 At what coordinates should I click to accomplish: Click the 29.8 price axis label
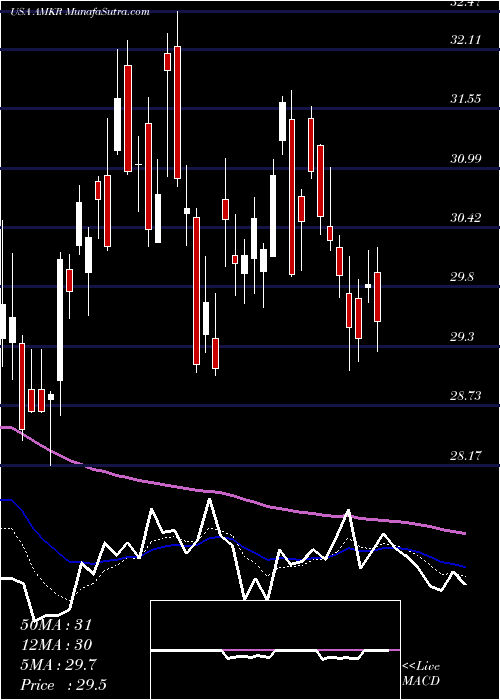coord(462,277)
